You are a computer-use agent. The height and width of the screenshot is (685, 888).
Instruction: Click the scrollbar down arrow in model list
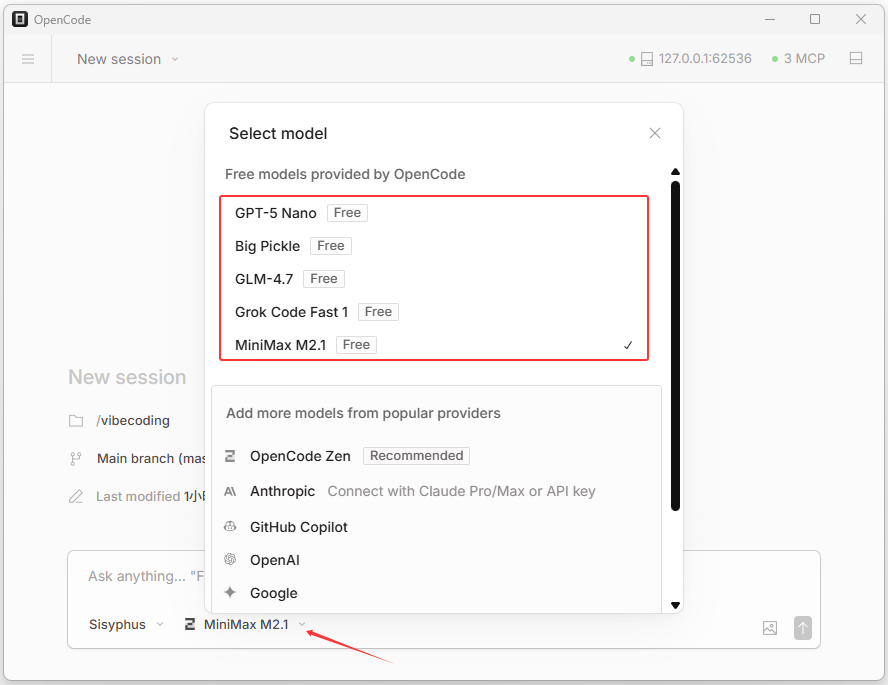675,605
